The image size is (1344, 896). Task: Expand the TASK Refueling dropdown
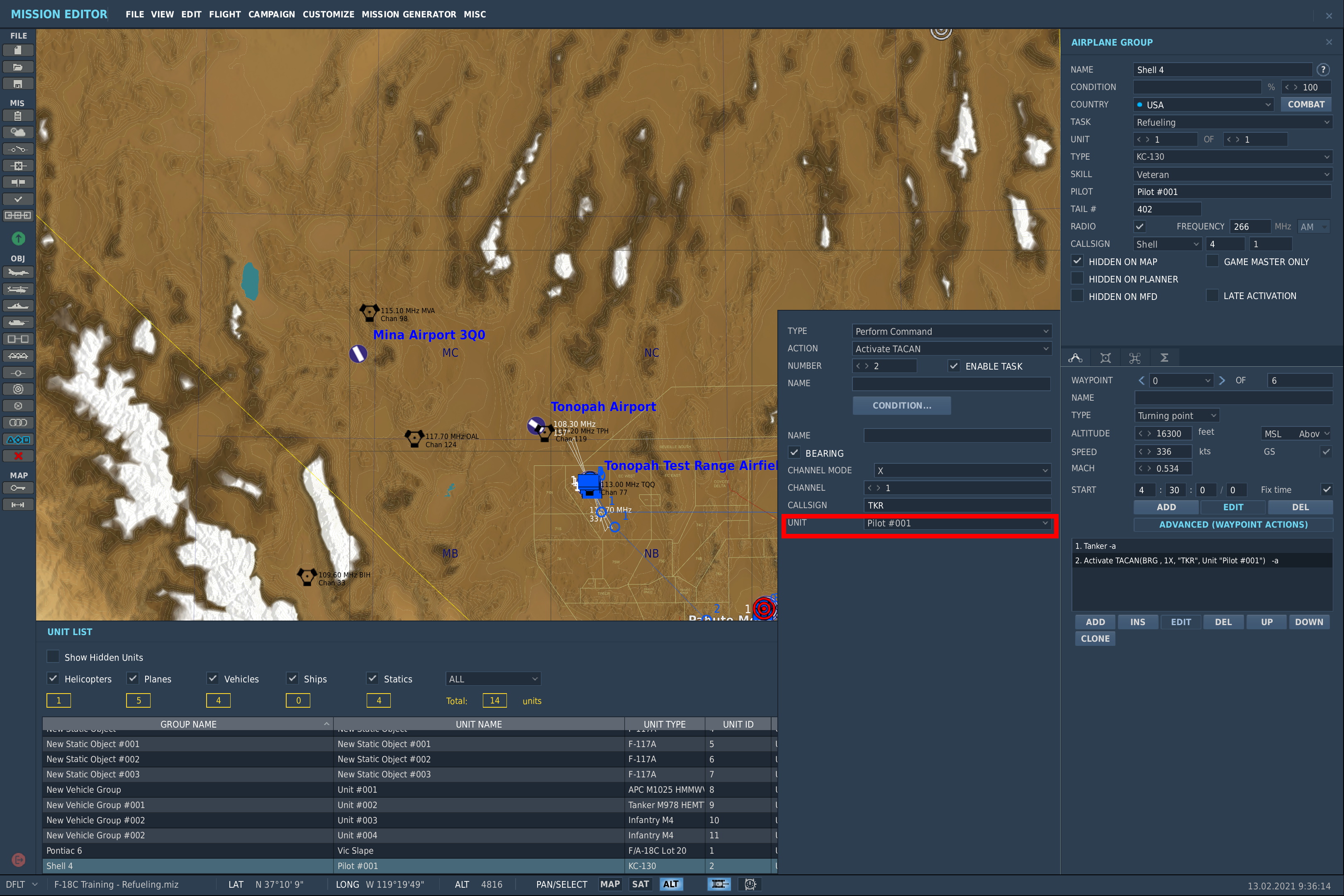[x=1232, y=122]
